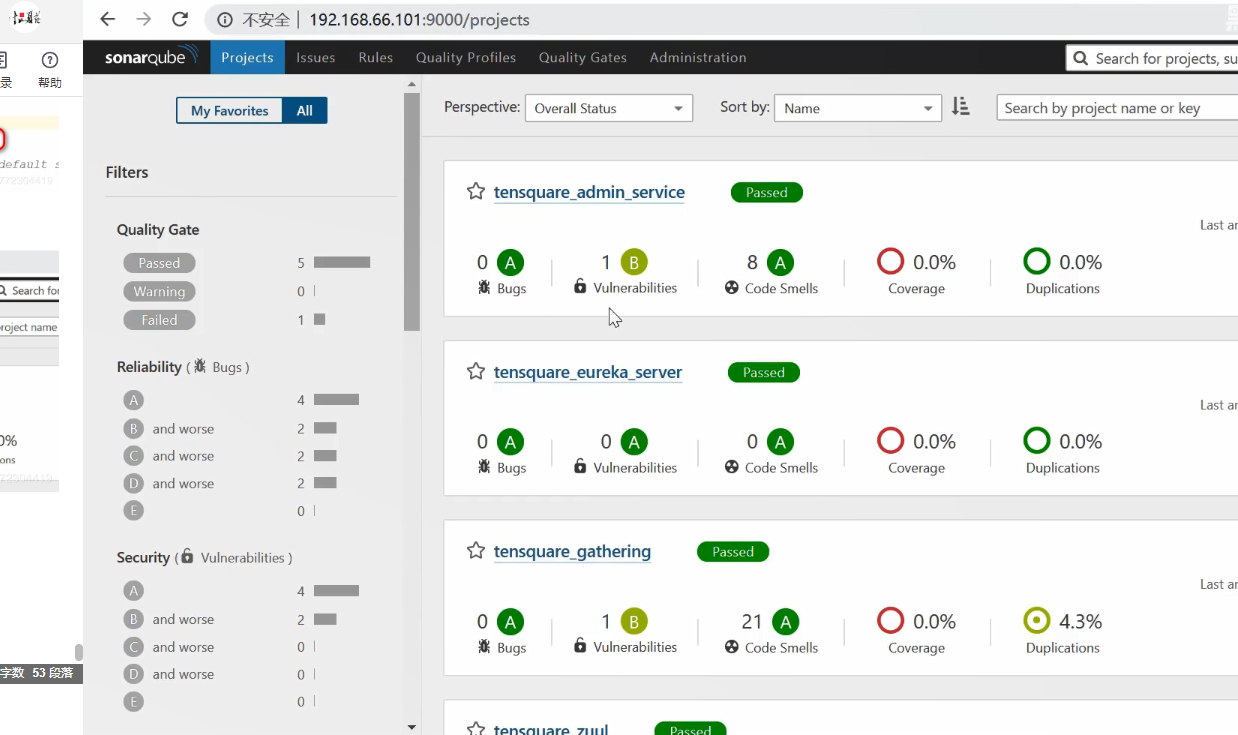Reload the page with refresh icon
Image resolution: width=1238 pixels, height=735 pixels.
(x=180, y=19)
